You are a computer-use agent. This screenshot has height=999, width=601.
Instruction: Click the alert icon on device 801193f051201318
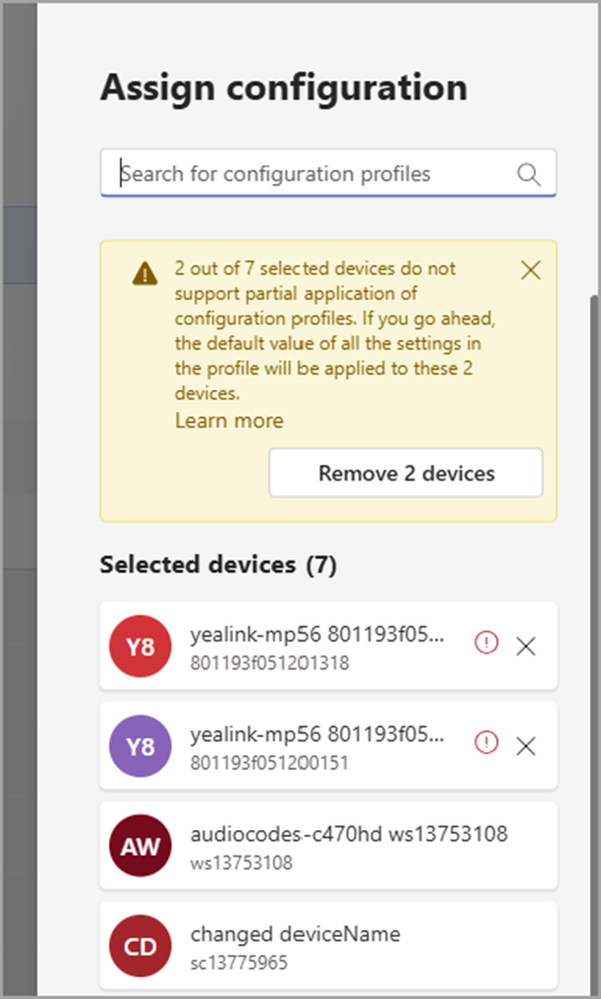[x=486, y=643]
